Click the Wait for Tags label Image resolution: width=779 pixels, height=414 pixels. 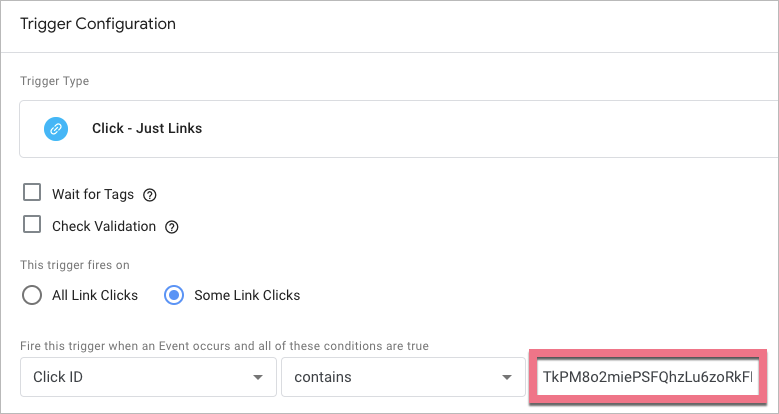click(x=94, y=195)
